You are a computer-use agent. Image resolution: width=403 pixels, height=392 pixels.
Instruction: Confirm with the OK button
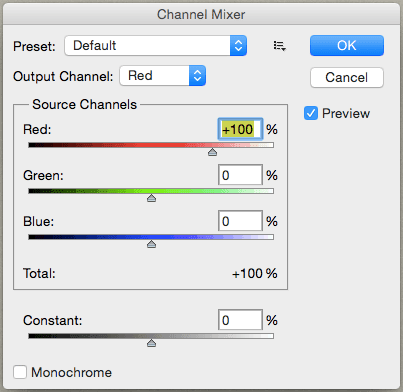point(347,46)
